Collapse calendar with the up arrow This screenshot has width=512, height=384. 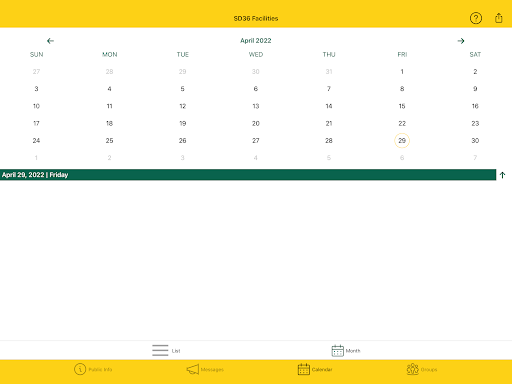(503, 175)
